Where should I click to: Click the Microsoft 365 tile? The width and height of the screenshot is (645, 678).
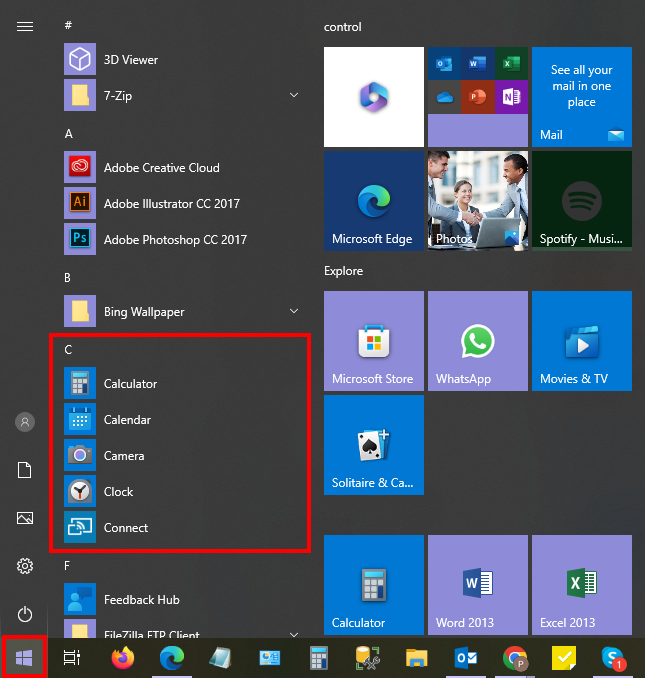click(x=374, y=97)
